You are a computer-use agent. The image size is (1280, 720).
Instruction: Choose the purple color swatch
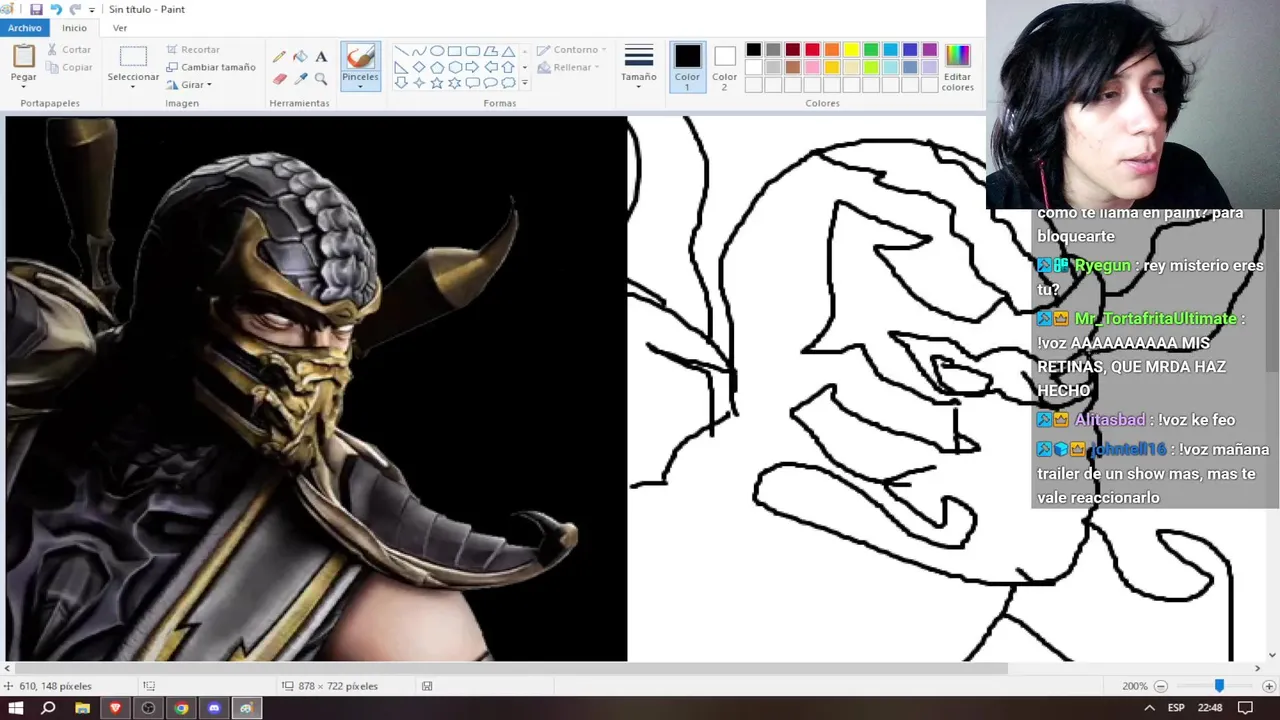pos(930,50)
